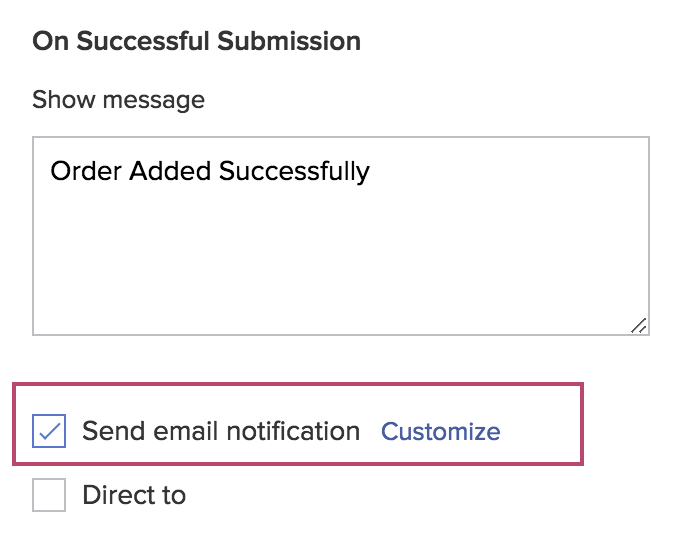Click the Send email notification label

pos(220,432)
